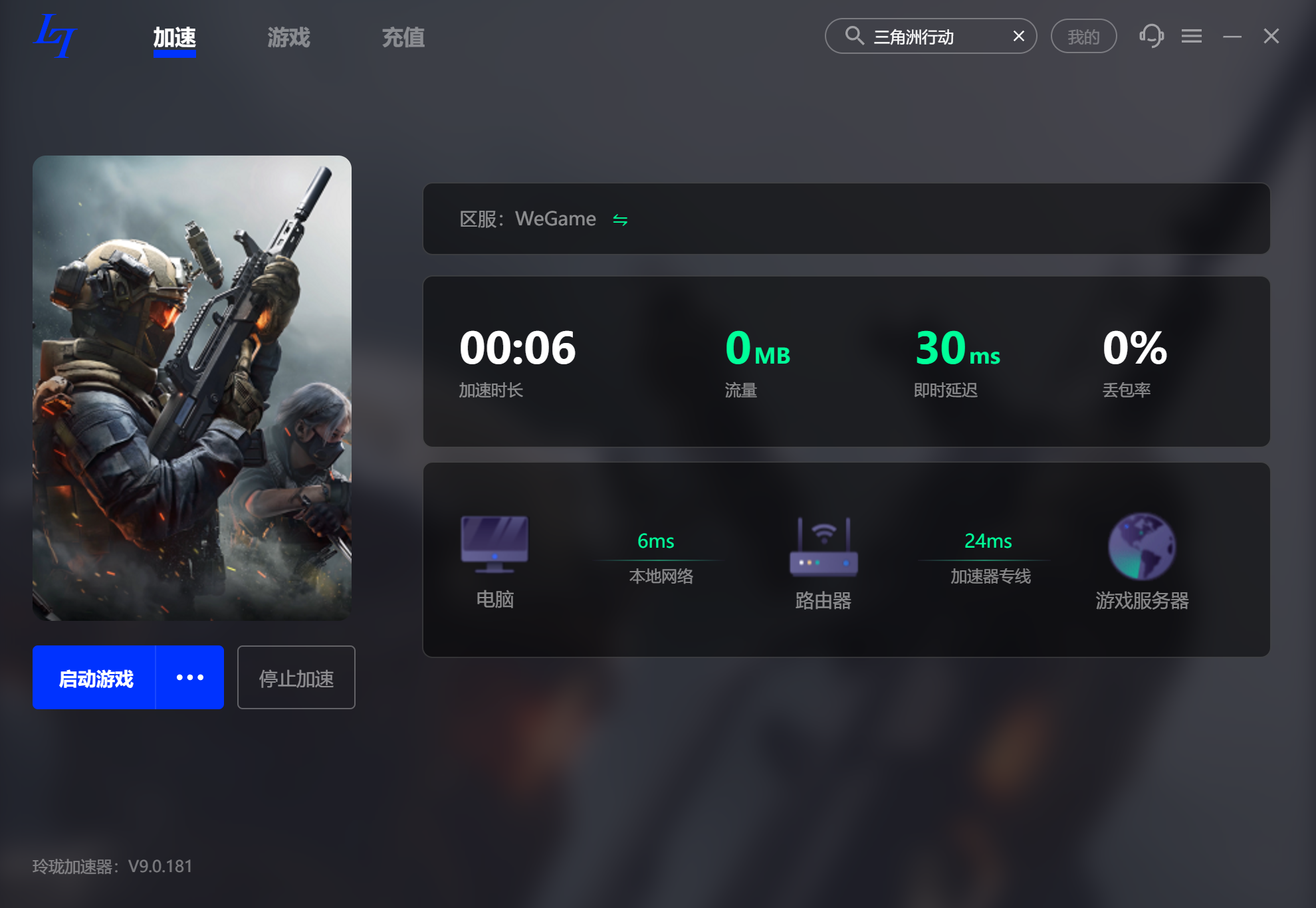This screenshot has width=1316, height=908.
Task: Open more options three-dot button
Action: coord(190,677)
